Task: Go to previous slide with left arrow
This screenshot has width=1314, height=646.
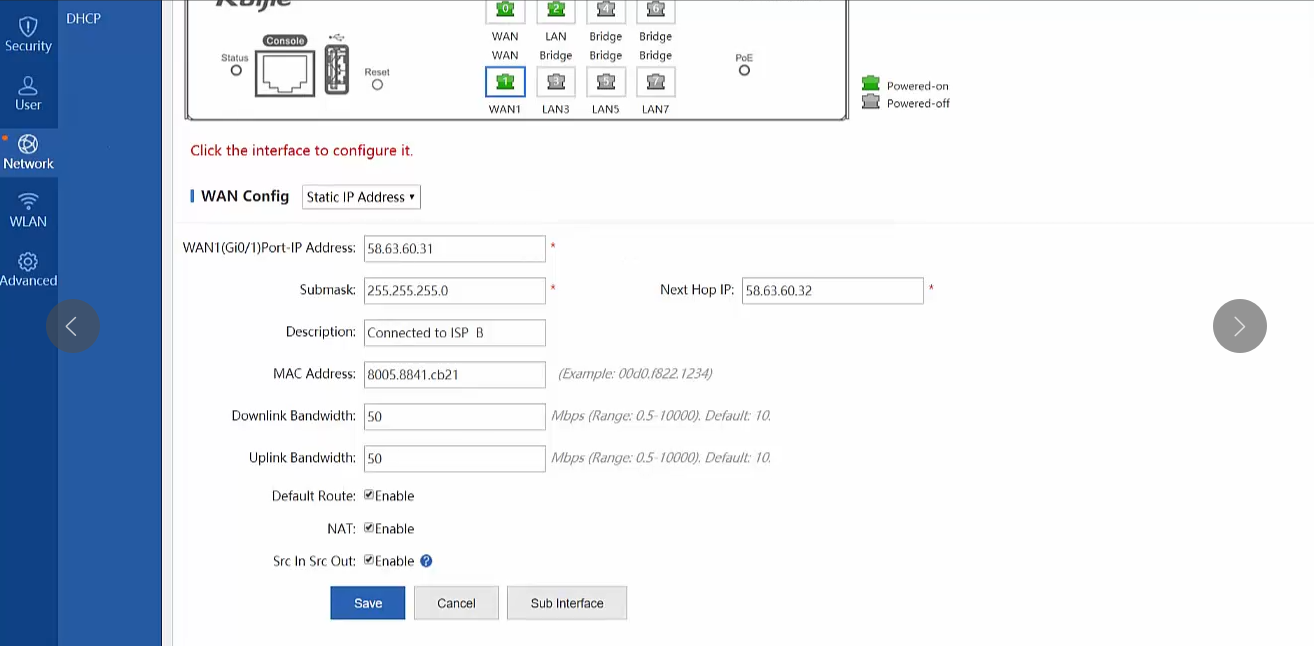Action: [x=72, y=326]
